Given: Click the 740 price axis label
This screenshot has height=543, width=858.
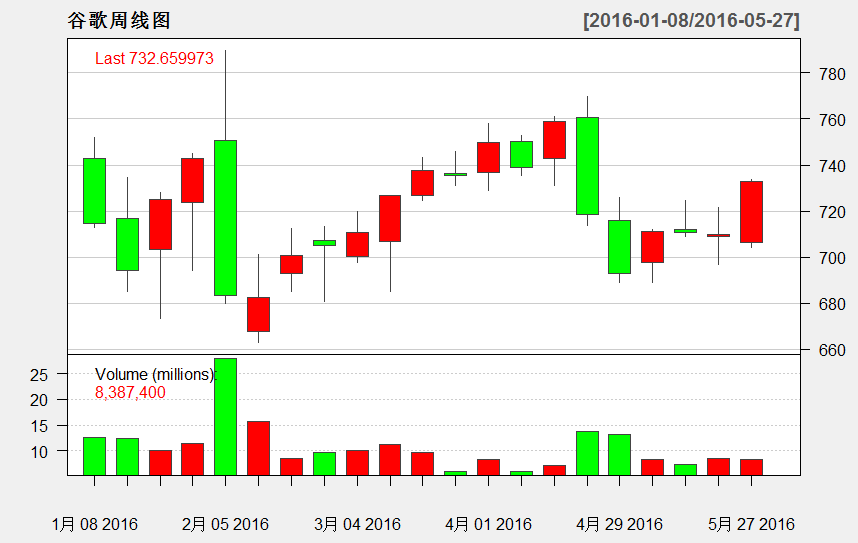Looking at the screenshot, I should (x=832, y=166).
